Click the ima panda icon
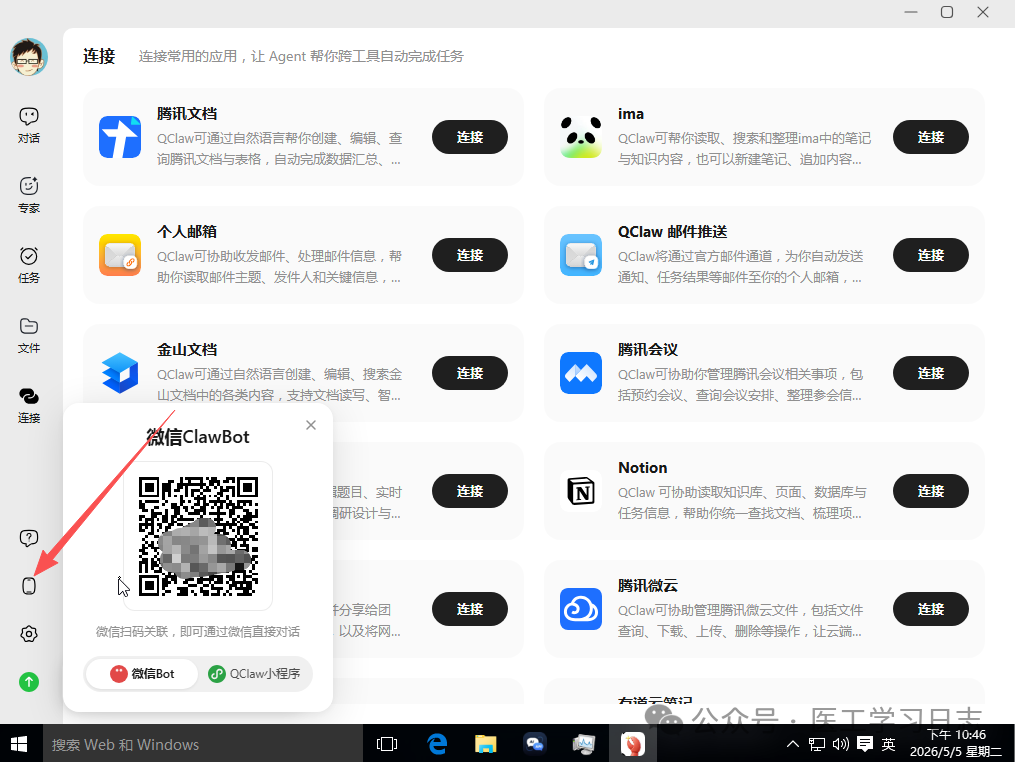Image resolution: width=1015 pixels, height=762 pixels. pyautogui.click(x=581, y=137)
